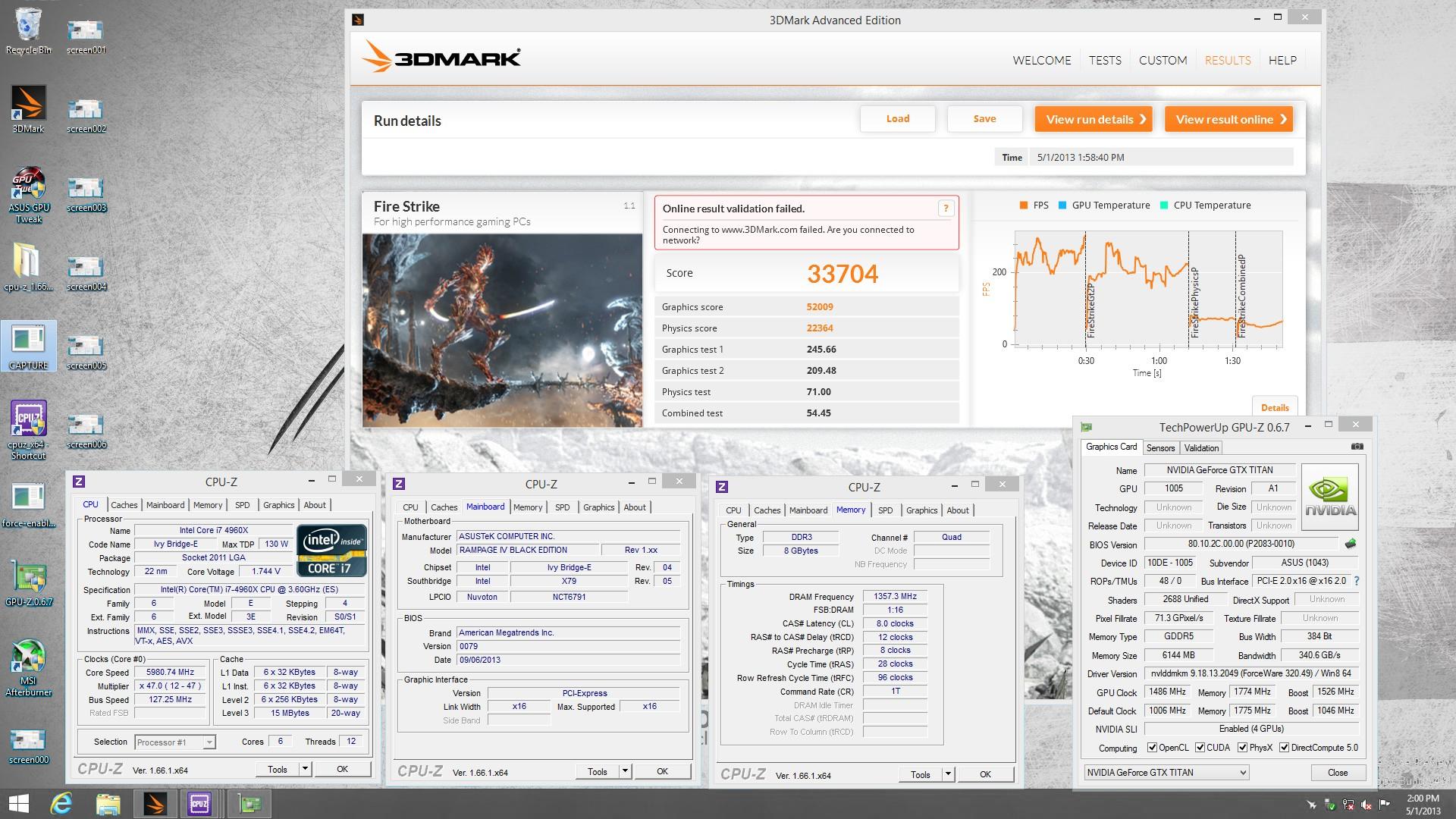Expand Tools arrow in CPU-Z CPU window

305,769
